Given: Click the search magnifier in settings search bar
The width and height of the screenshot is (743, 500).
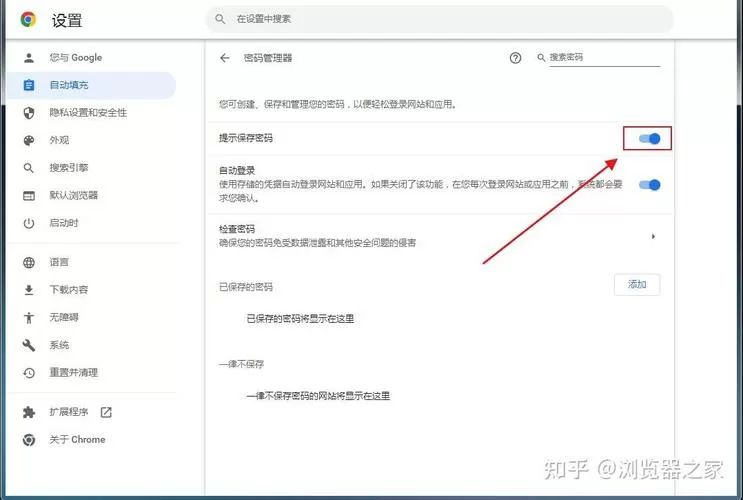Looking at the screenshot, I should (220, 19).
